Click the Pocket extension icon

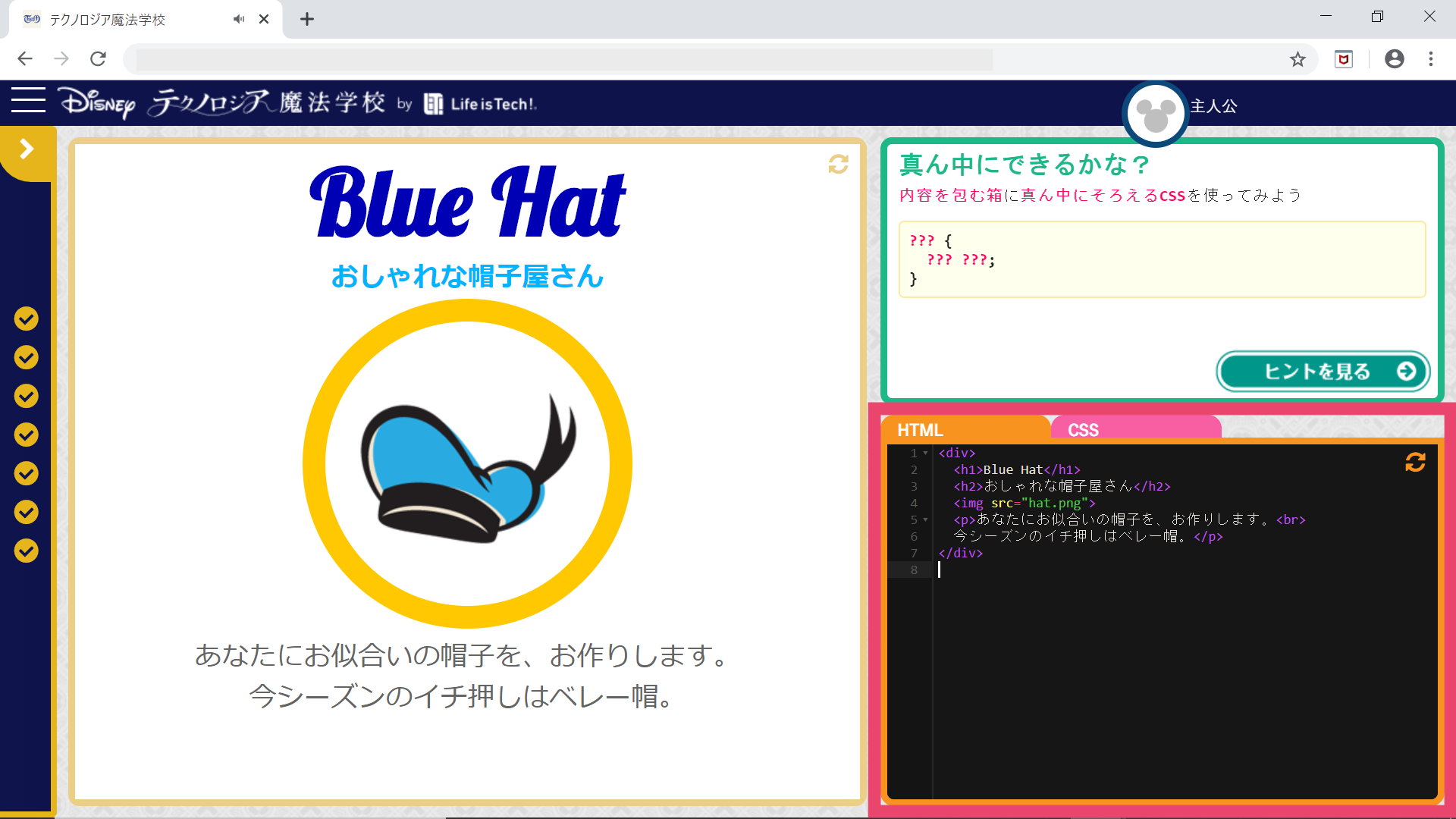pos(1344,59)
